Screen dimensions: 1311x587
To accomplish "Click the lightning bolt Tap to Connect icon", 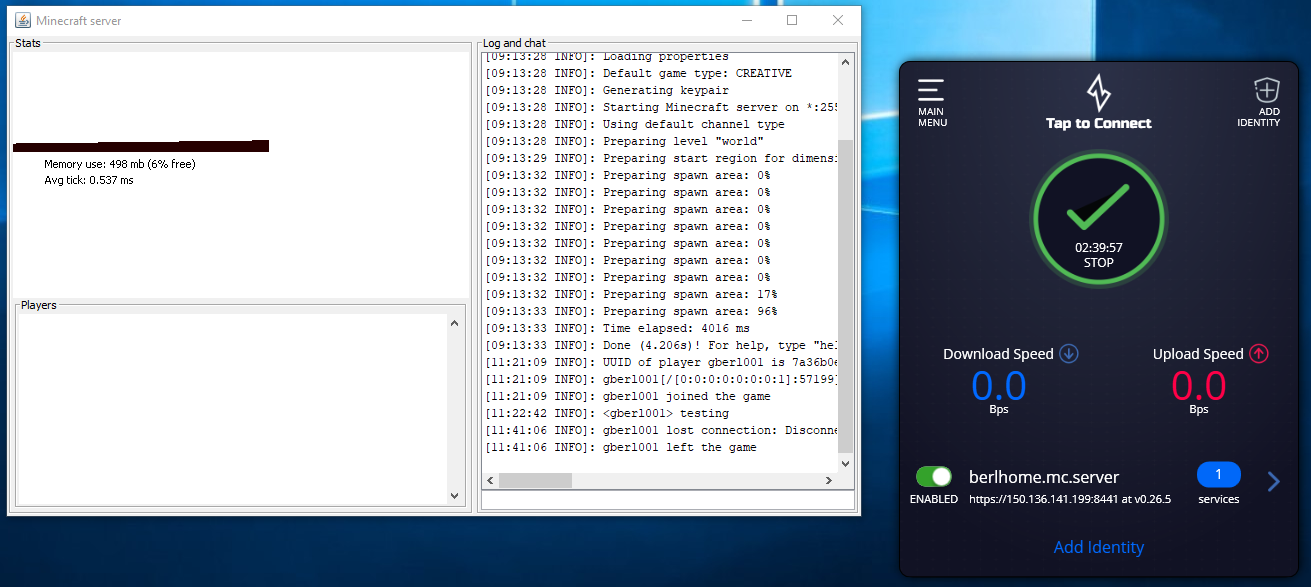I will [1098, 93].
